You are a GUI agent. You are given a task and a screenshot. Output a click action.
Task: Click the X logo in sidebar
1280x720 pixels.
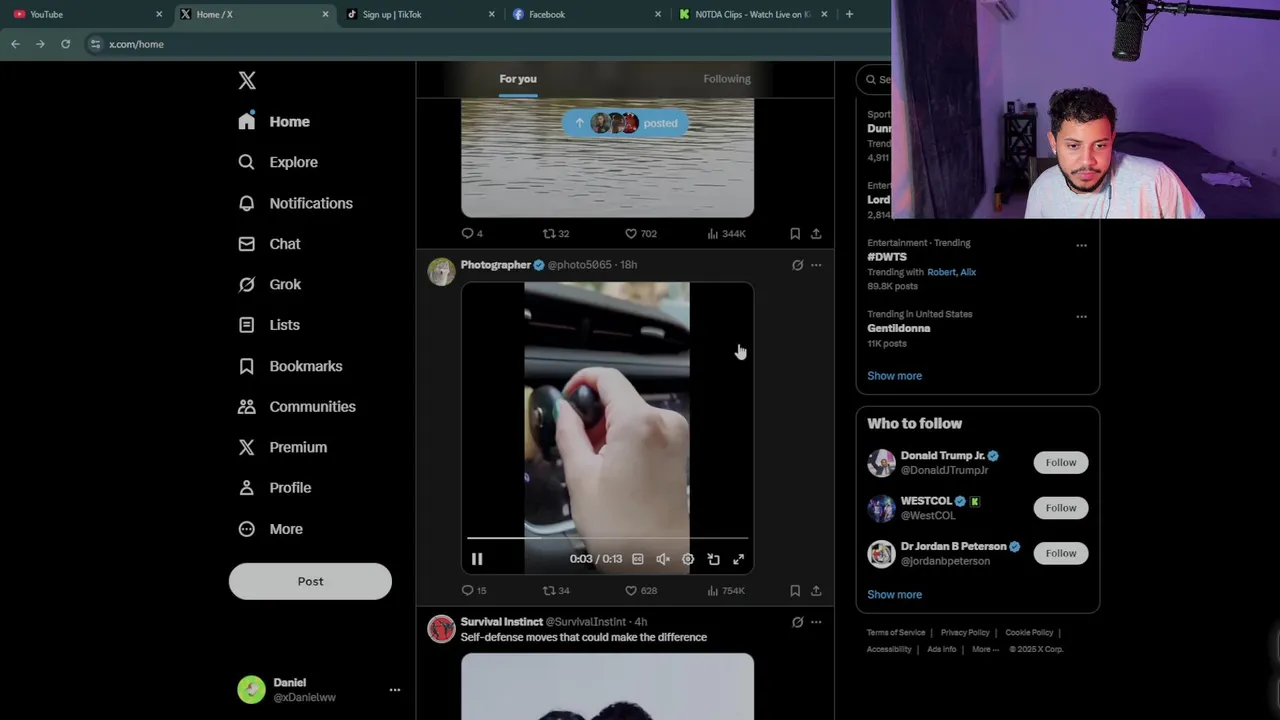coord(247,80)
